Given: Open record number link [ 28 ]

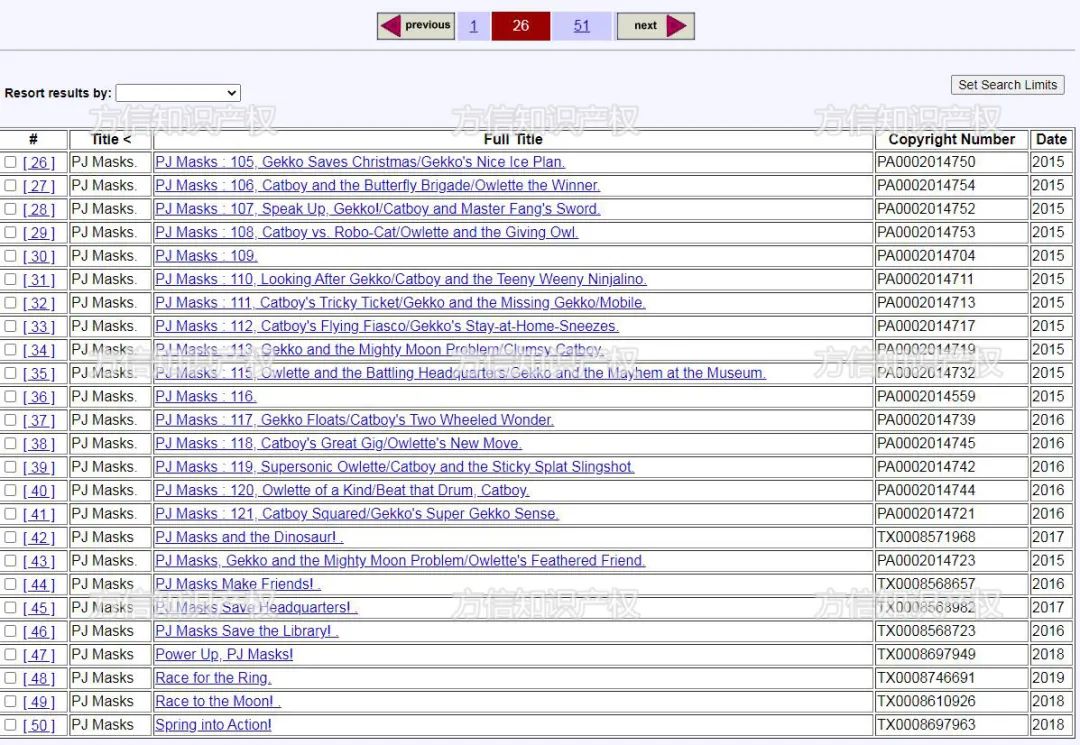Looking at the screenshot, I should (x=39, y=209).
